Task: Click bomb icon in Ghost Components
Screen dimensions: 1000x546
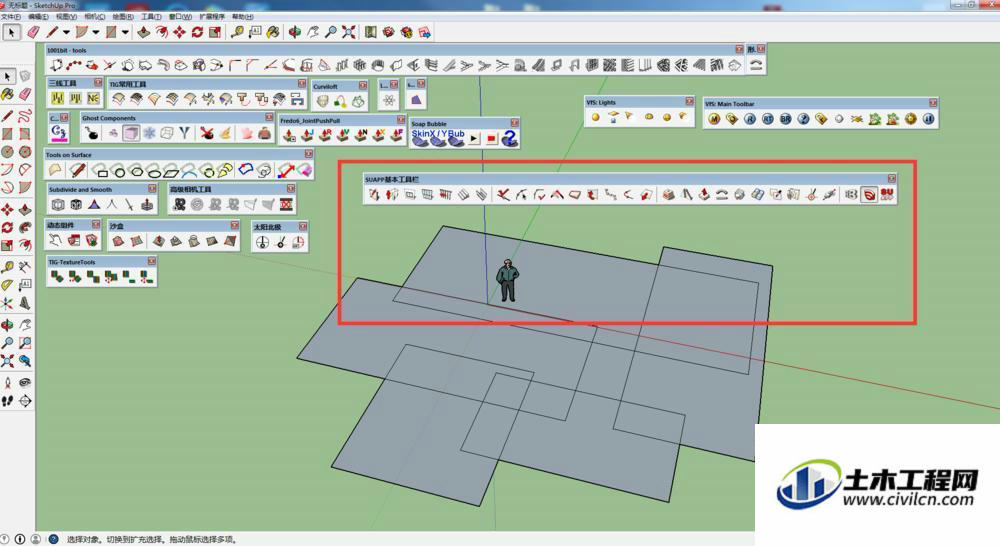Action: (x=92, y=133)
